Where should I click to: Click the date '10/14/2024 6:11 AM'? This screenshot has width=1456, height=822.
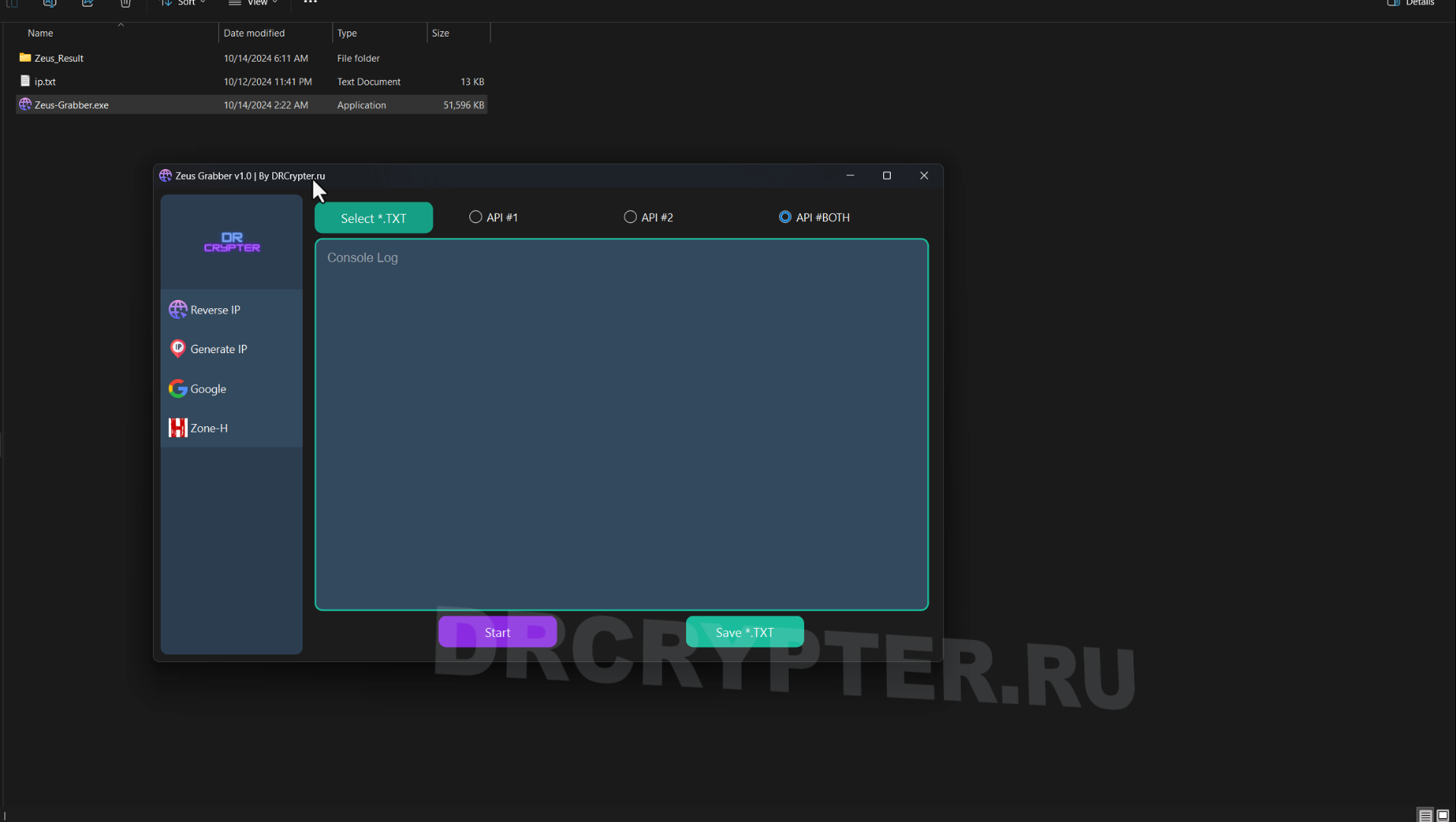click(x=265, y=58)
